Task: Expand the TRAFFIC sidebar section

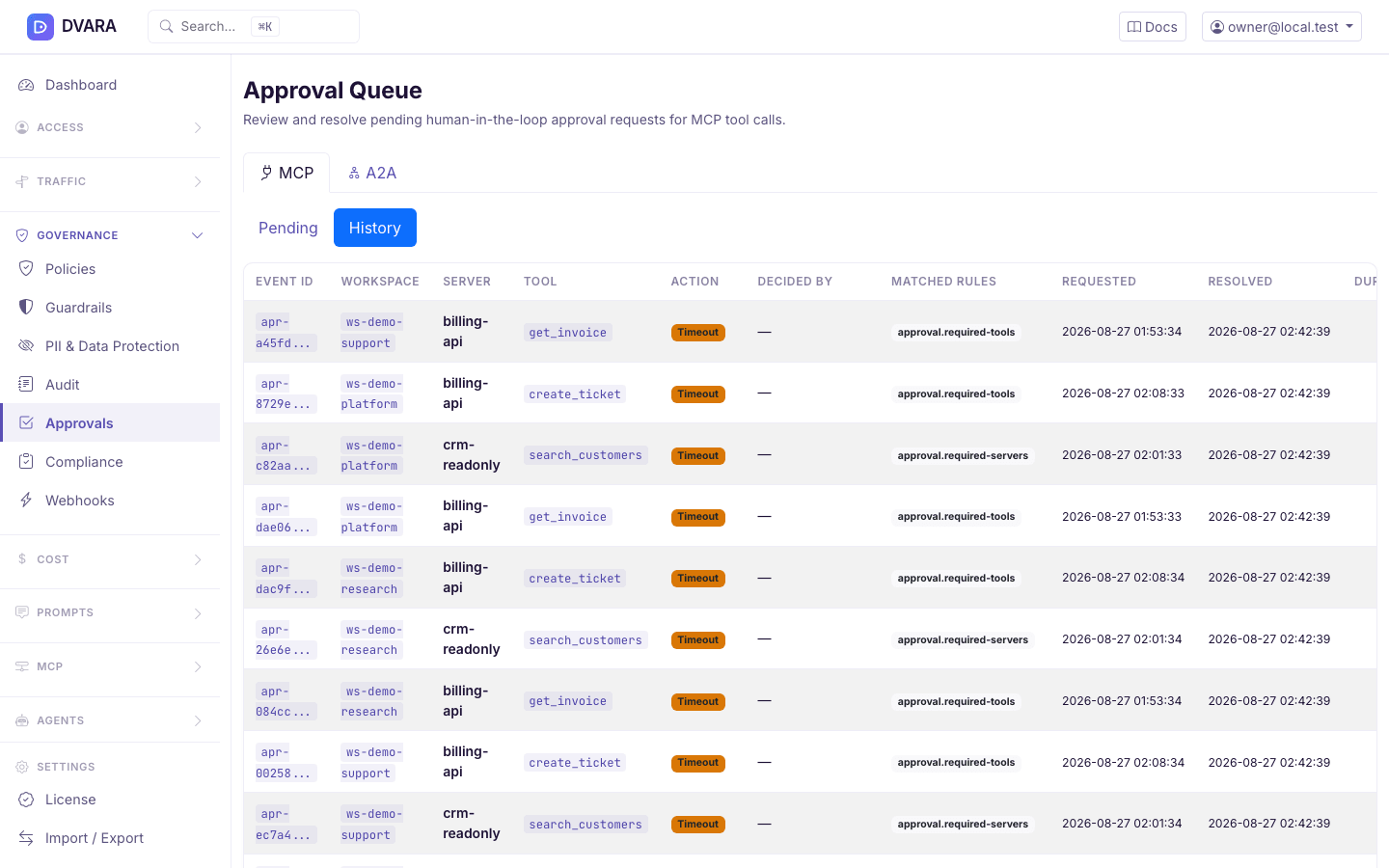Action: 110,181
